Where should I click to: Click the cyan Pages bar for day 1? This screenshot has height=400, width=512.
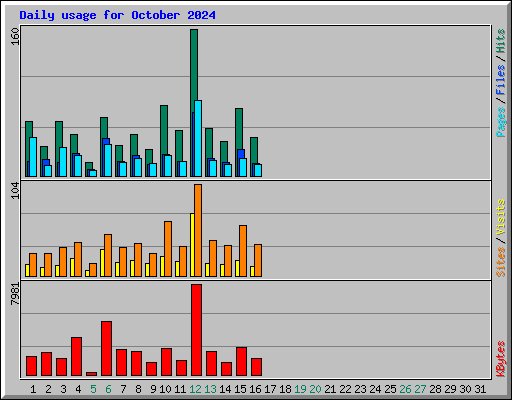click(33, 157)
